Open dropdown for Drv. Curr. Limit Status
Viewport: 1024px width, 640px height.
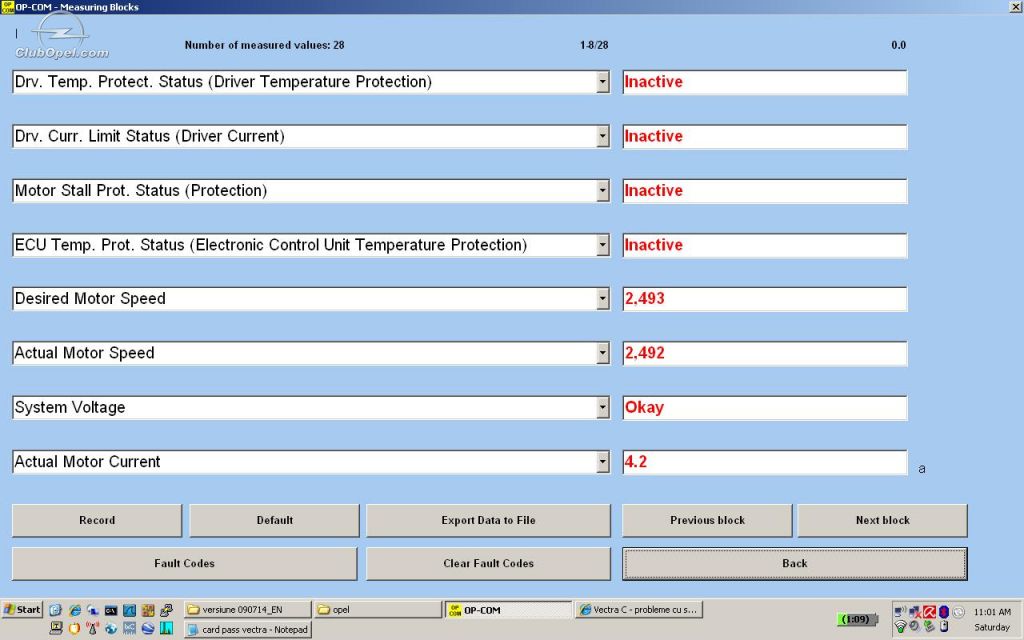tap(603, 136)
